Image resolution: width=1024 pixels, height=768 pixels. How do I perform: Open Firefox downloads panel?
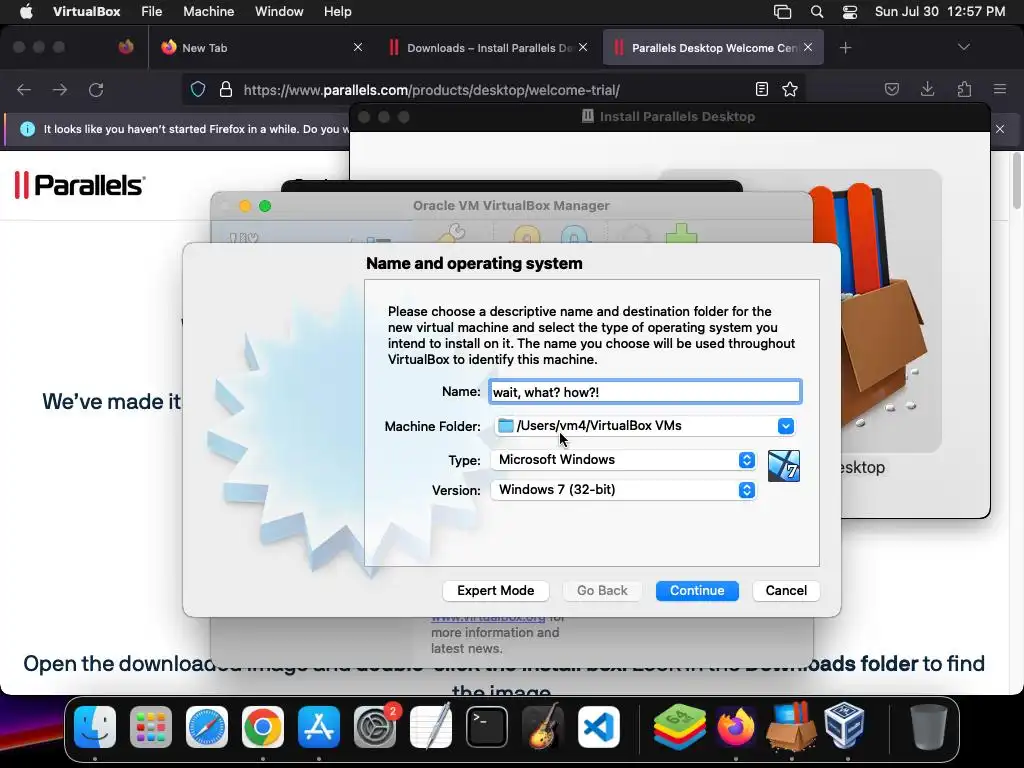tap(927, 89)
